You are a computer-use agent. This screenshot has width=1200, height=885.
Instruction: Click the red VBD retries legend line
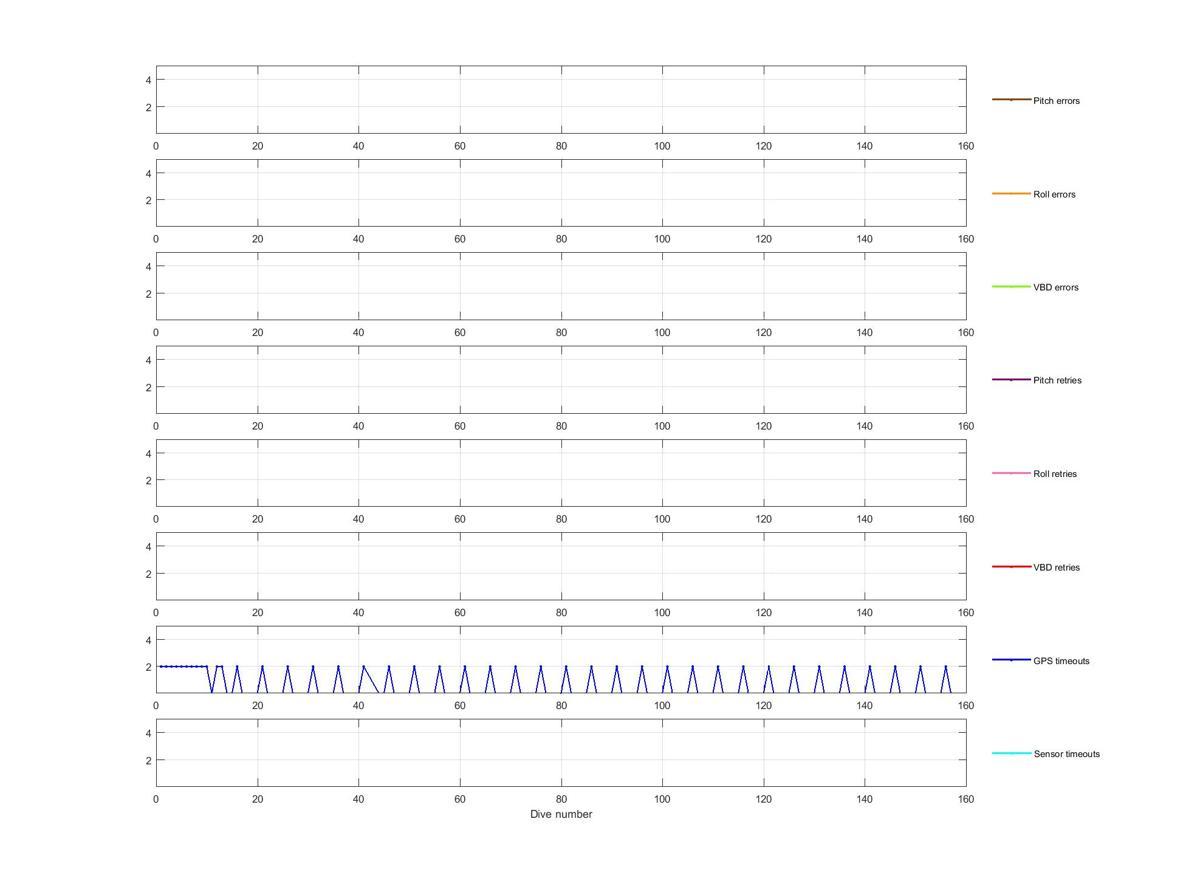click(1011, 566)
